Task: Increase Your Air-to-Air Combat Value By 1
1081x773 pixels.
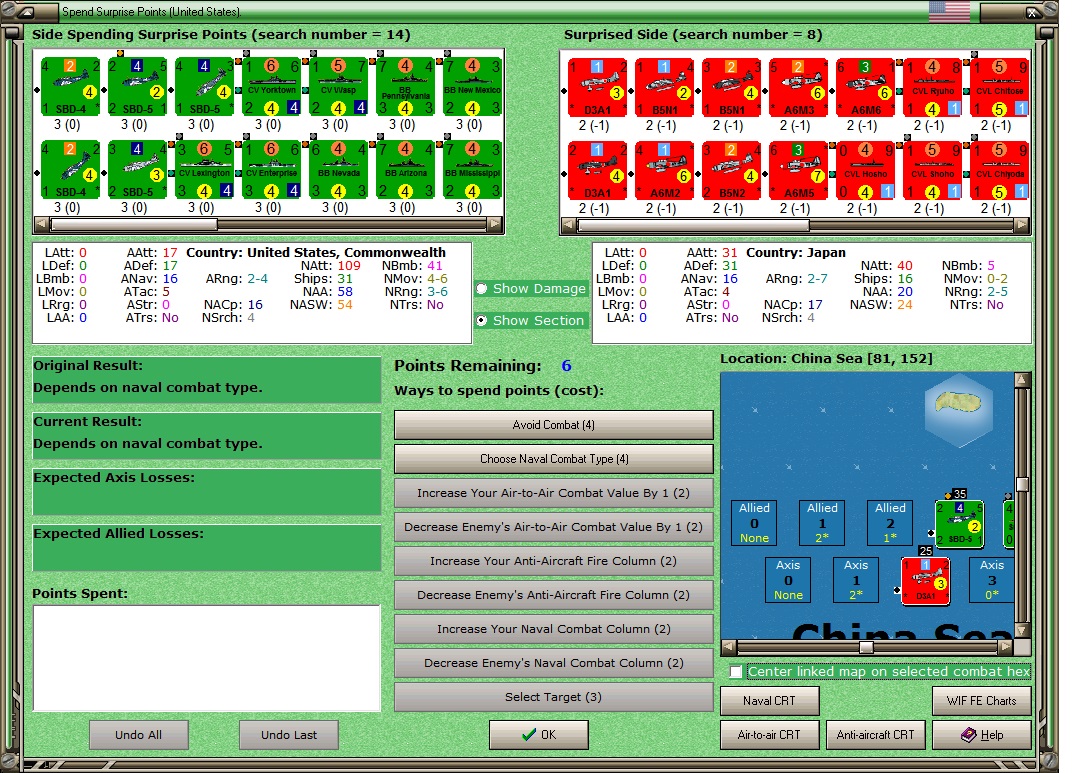Action: point(554,493)
